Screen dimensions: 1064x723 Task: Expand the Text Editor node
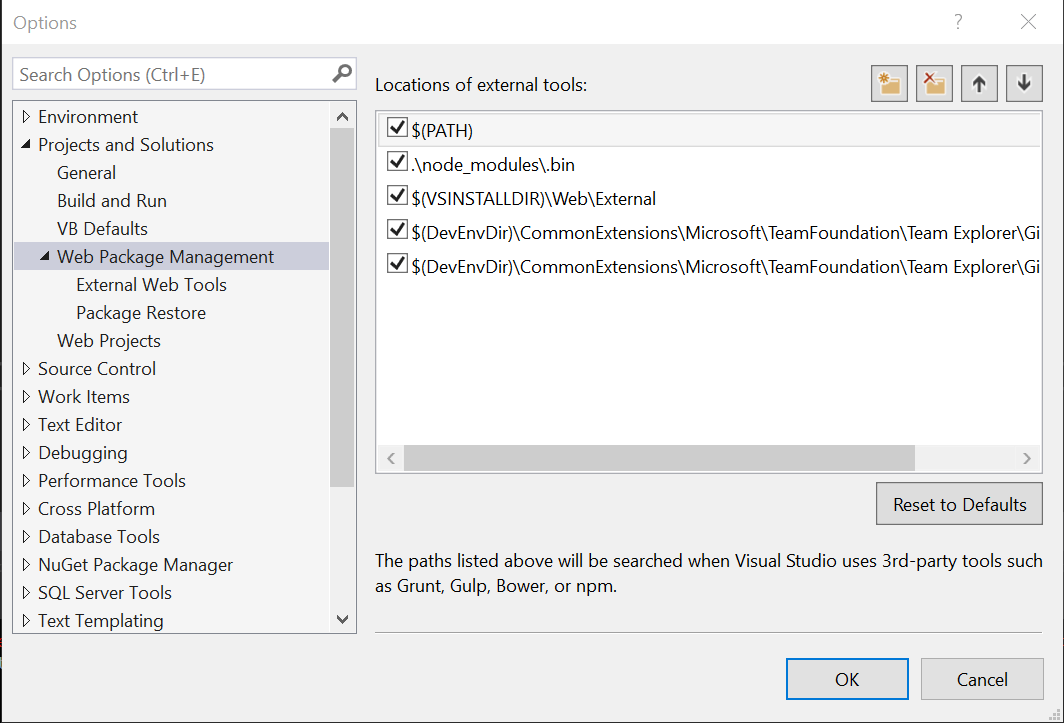coord(26,424)
